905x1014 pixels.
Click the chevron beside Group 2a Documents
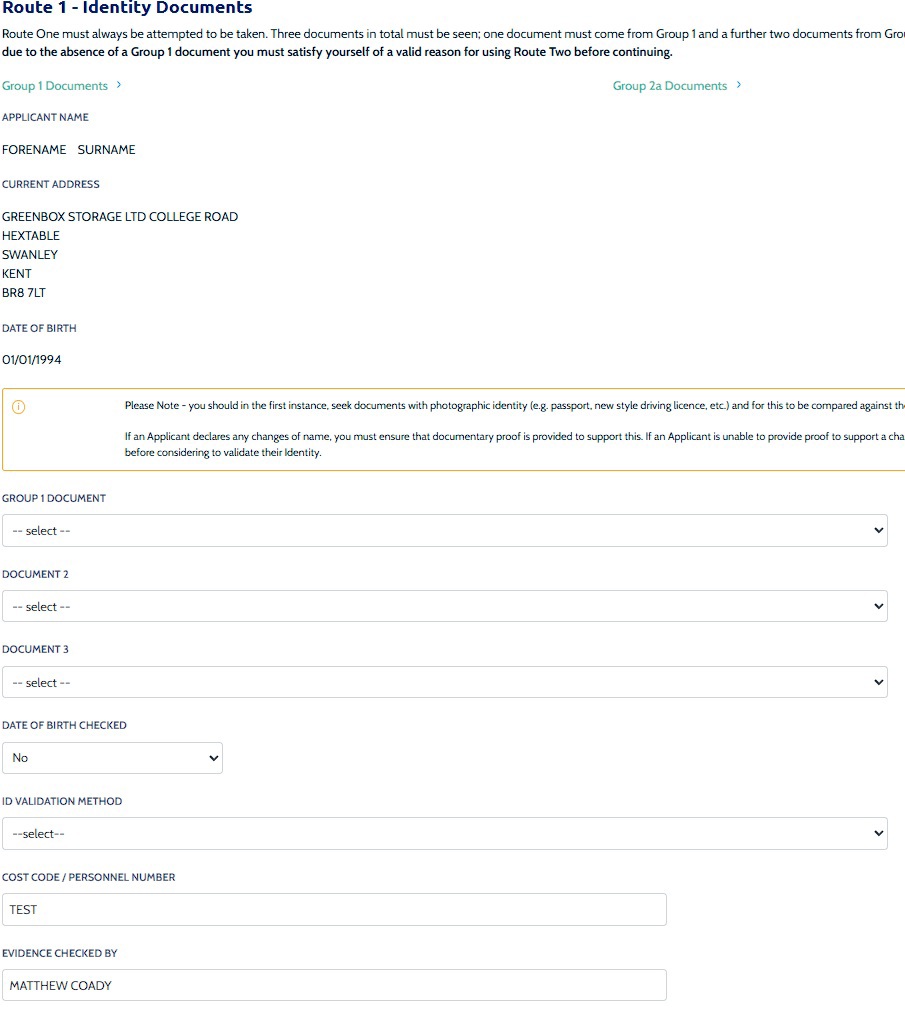coord(738,86)
